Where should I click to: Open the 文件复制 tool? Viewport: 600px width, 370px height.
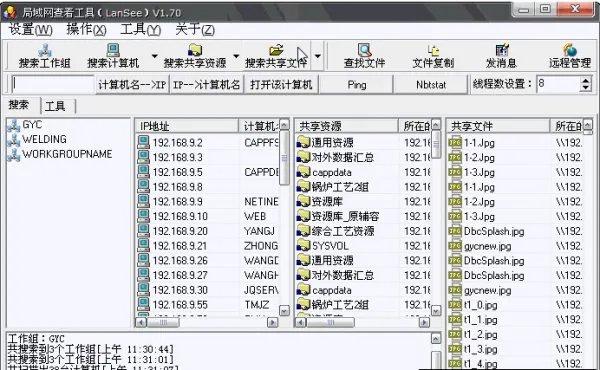[433, 56]
